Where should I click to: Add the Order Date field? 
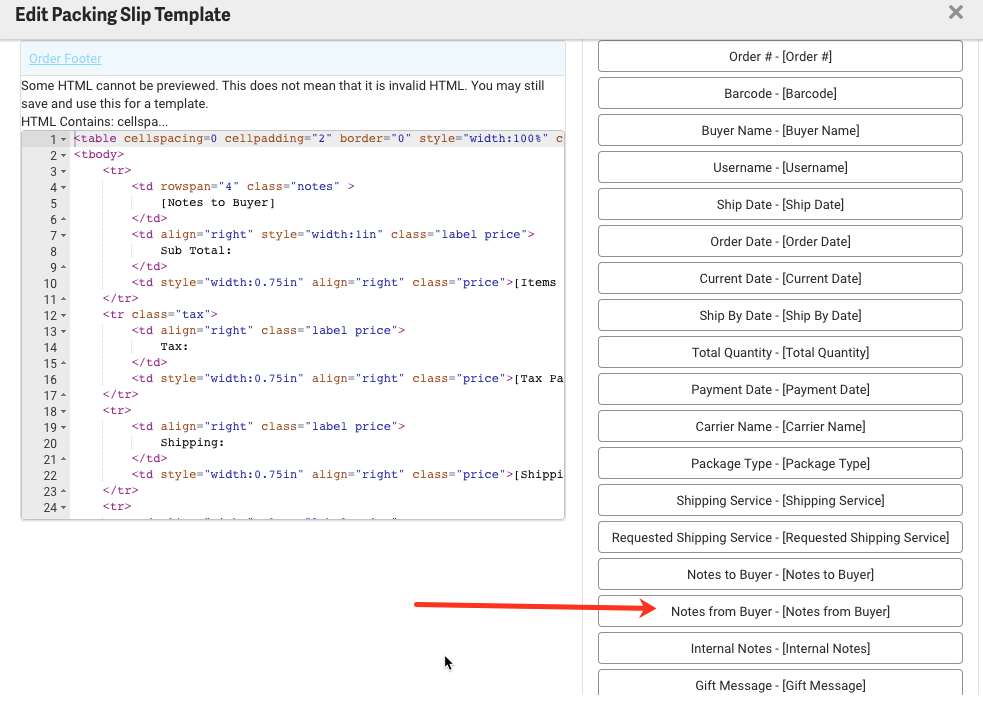tap(779, 241)
